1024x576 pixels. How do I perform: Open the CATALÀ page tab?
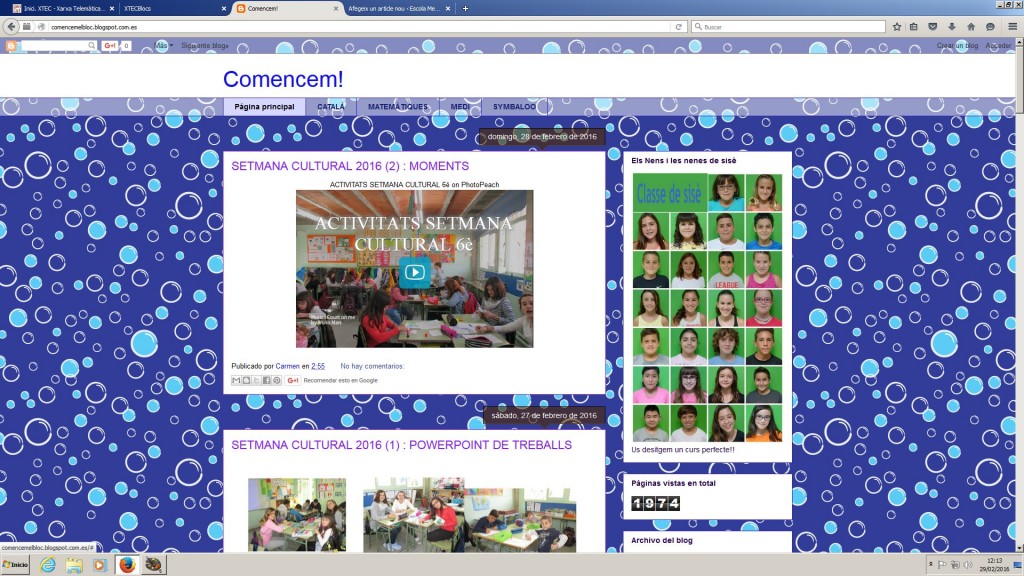[331, 107]
